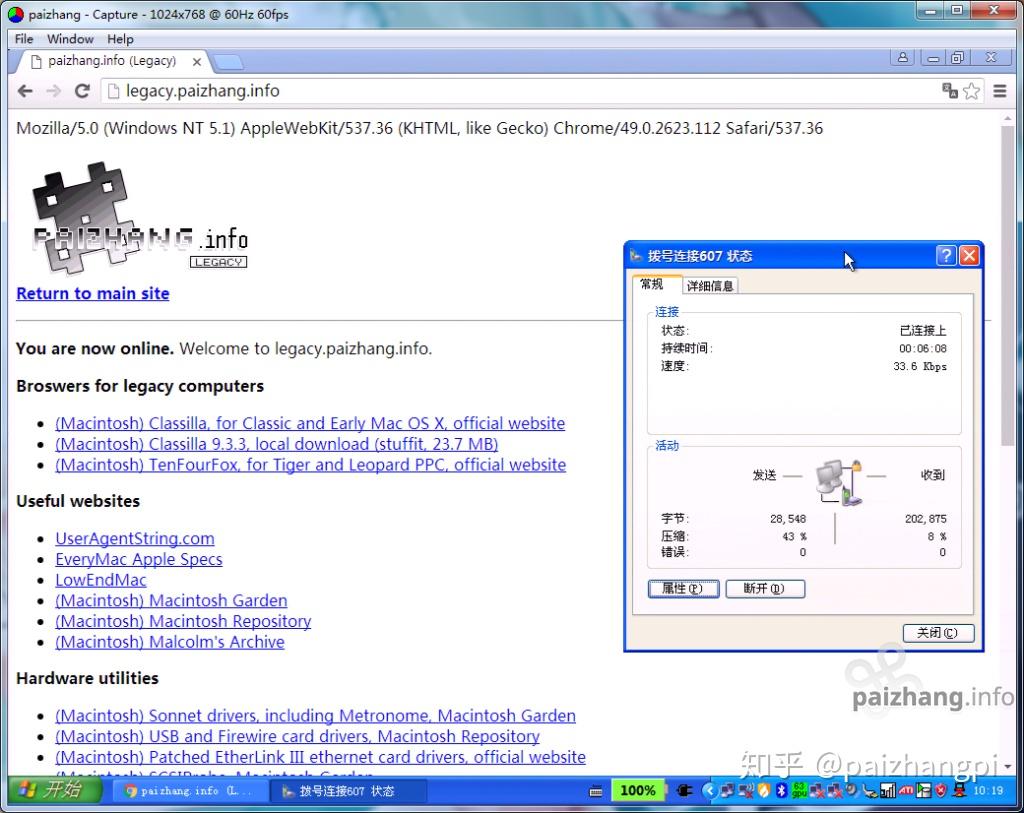Go back using the browser back arrow

pos(25,91)
